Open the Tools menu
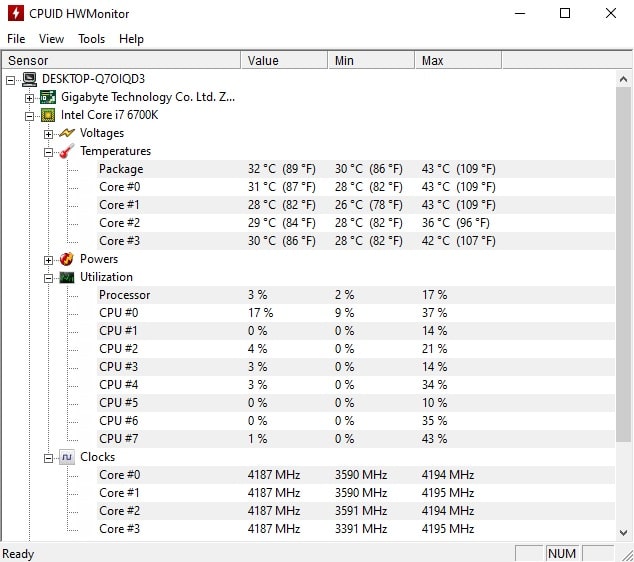Viewport: 634px width, 562px height. pyautogui.click(x=91, y=39)
